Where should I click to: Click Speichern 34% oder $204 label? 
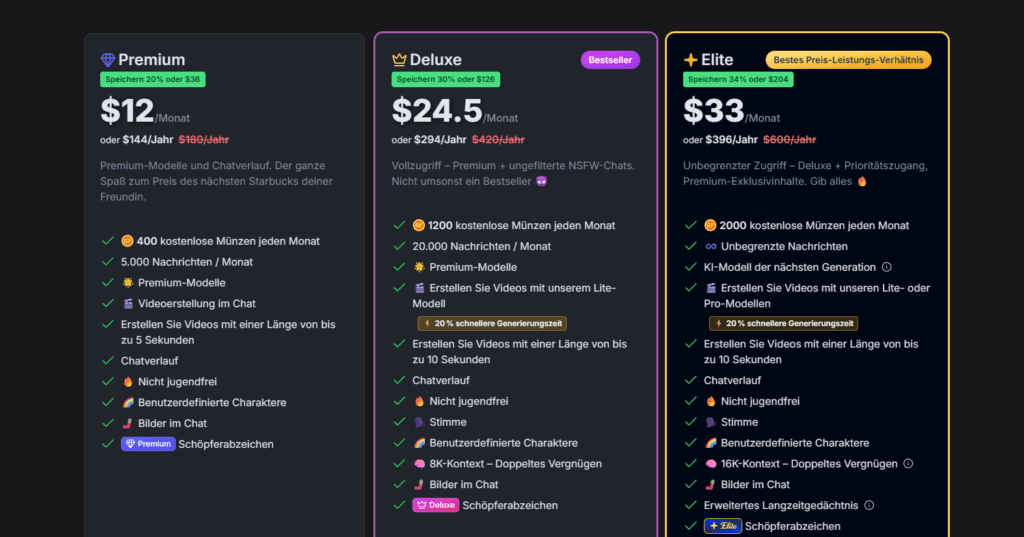tap(738, 80)
